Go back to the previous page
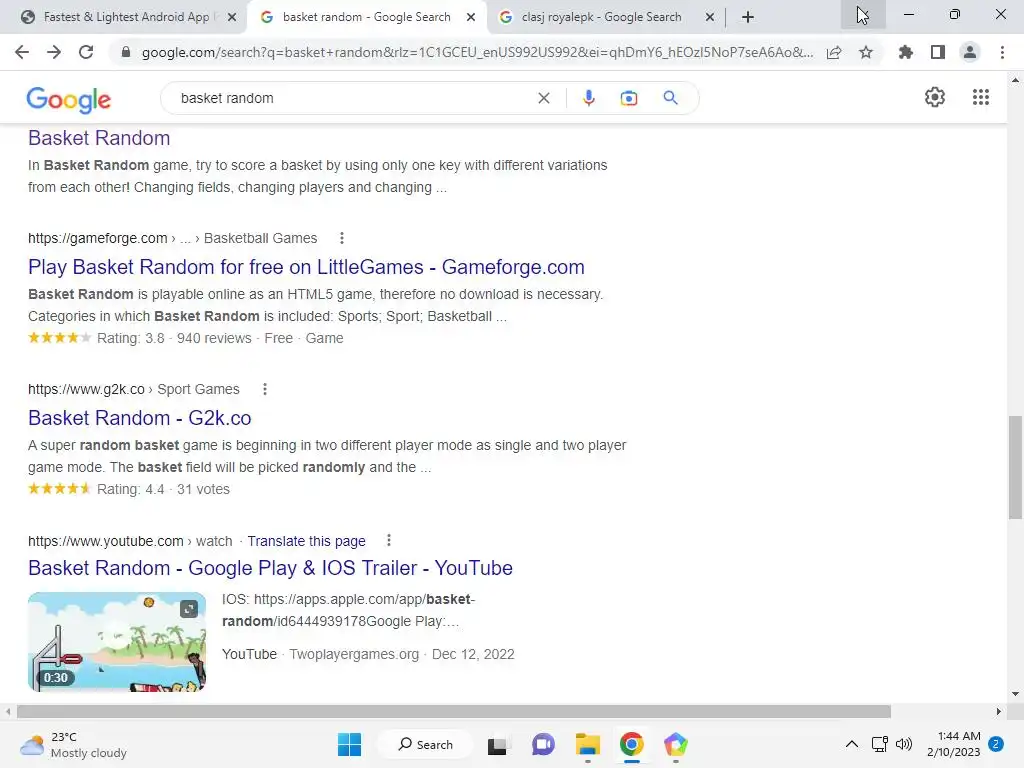 click(x=22, y=52)
